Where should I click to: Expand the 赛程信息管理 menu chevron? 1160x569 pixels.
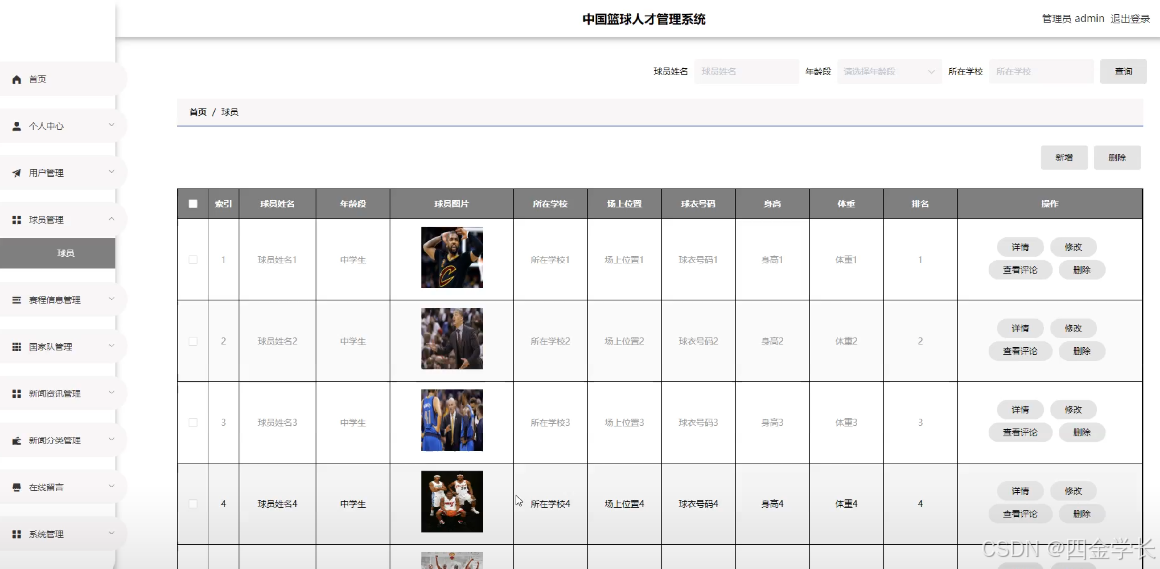coord(111,299)
